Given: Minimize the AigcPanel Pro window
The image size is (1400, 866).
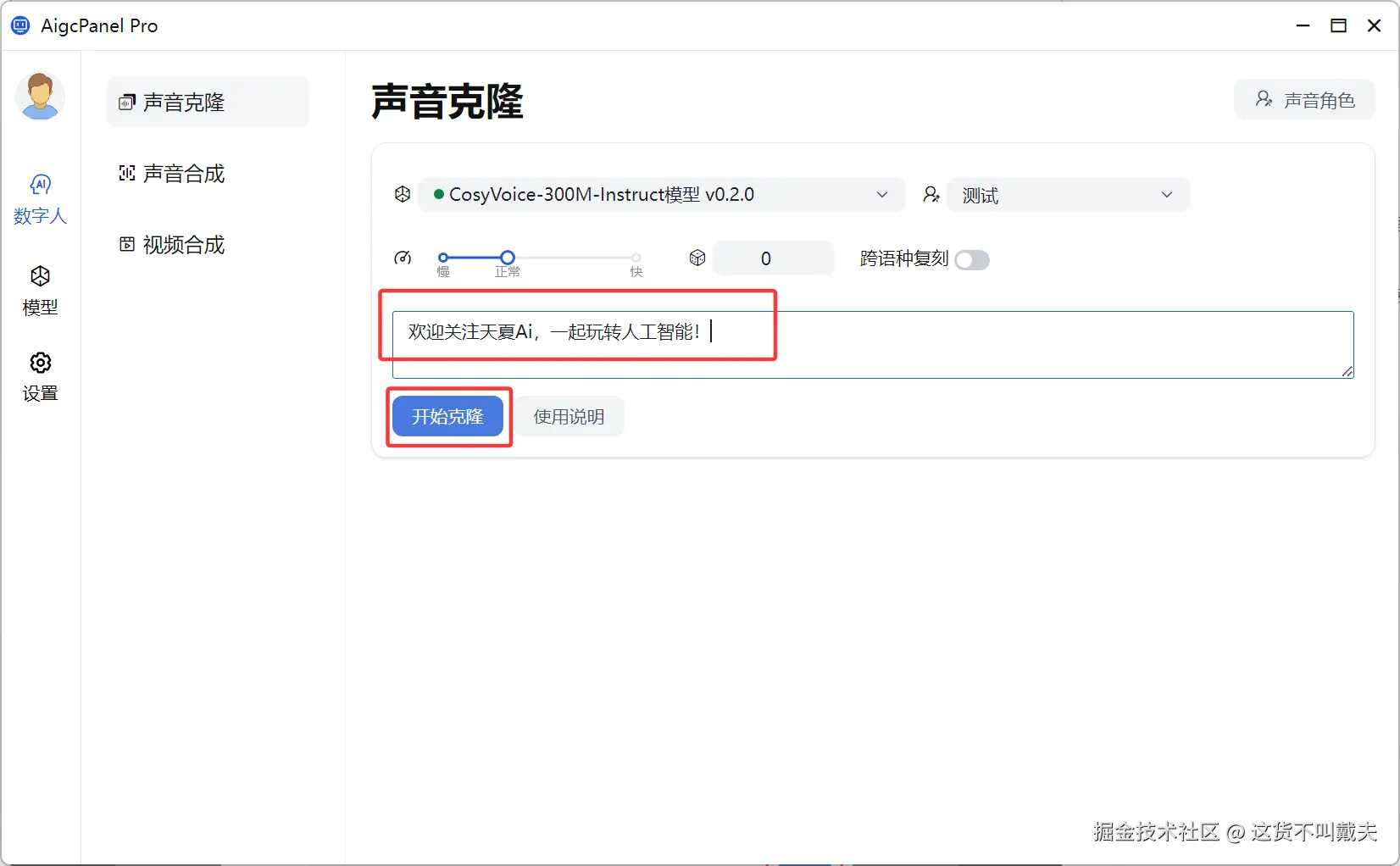Looking at the screenshot, I should (1303, 25).
